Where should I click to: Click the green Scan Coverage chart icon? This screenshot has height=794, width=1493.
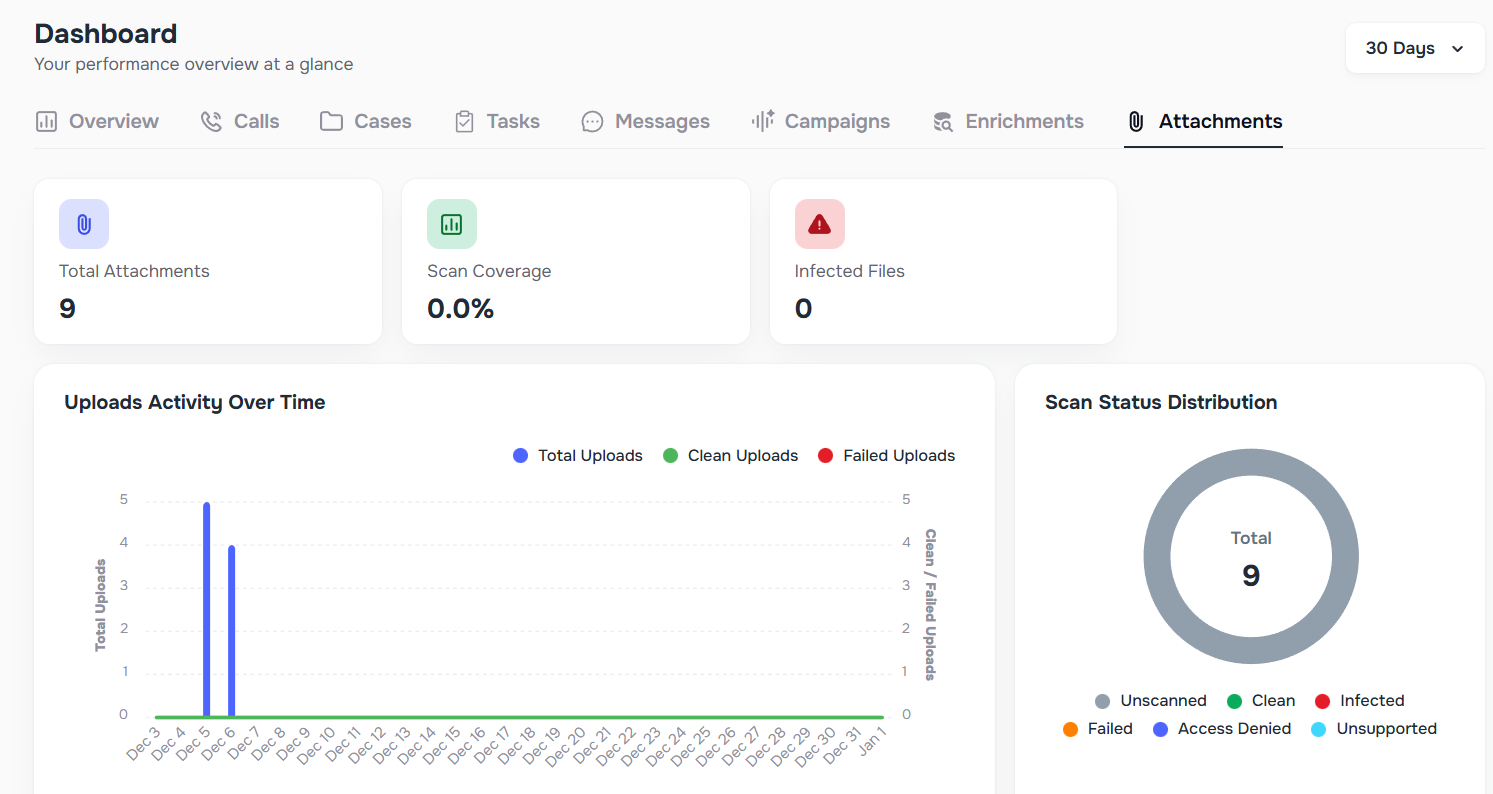pyautogui.click(x=451, y=223)
